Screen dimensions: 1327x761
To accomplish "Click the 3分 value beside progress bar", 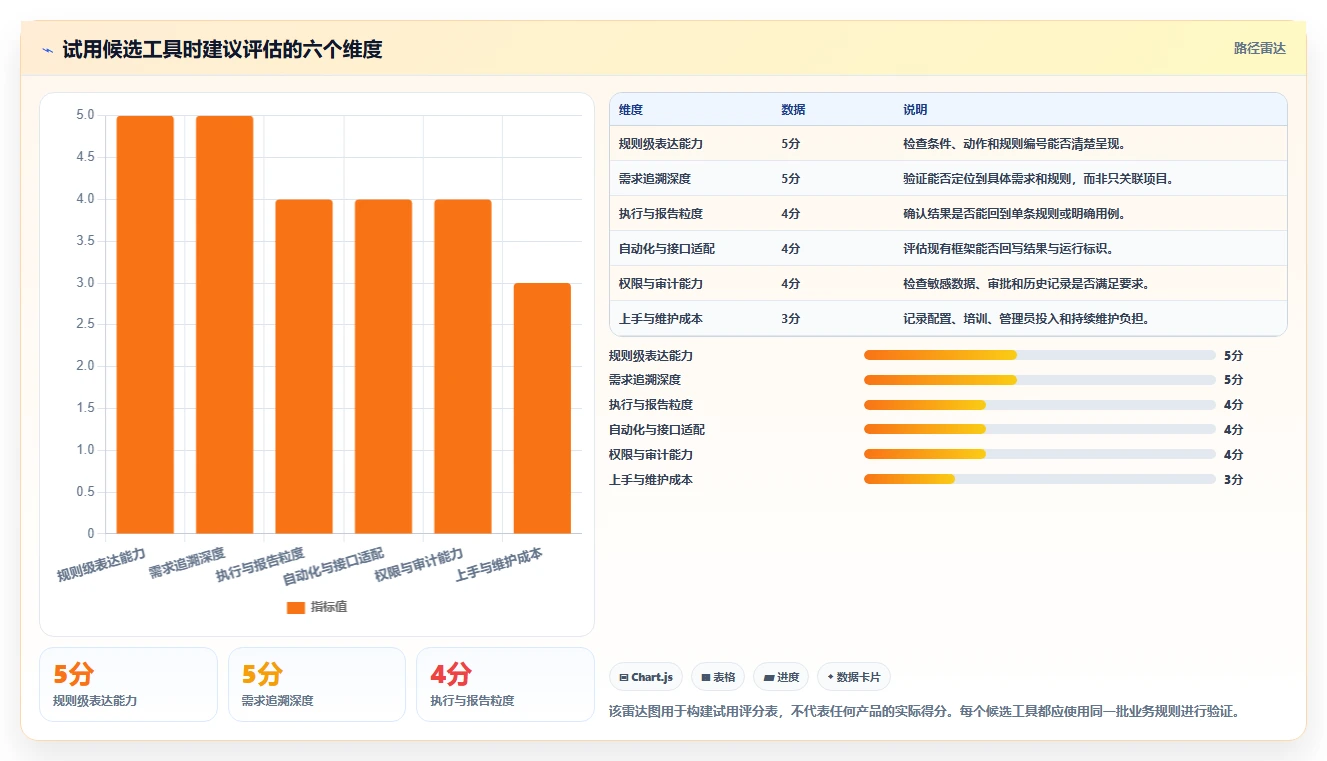I will tap(1233, 479).
